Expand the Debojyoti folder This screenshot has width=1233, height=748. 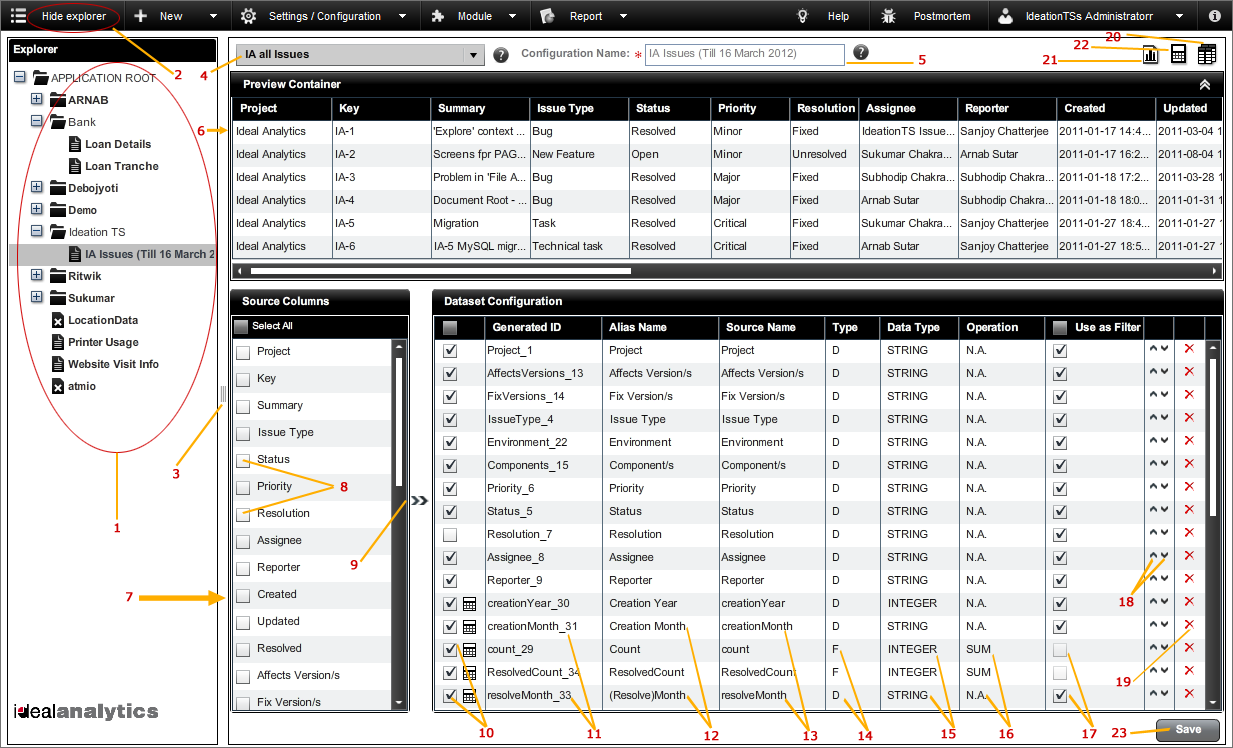click(37, 188)
